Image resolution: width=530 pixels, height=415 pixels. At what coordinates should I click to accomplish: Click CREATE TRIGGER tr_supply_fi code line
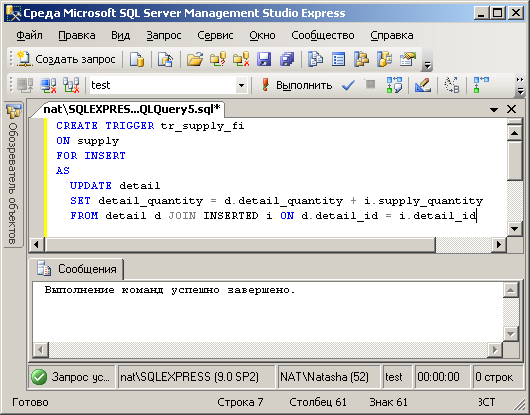pyautogui.click(x=150, y=126)
